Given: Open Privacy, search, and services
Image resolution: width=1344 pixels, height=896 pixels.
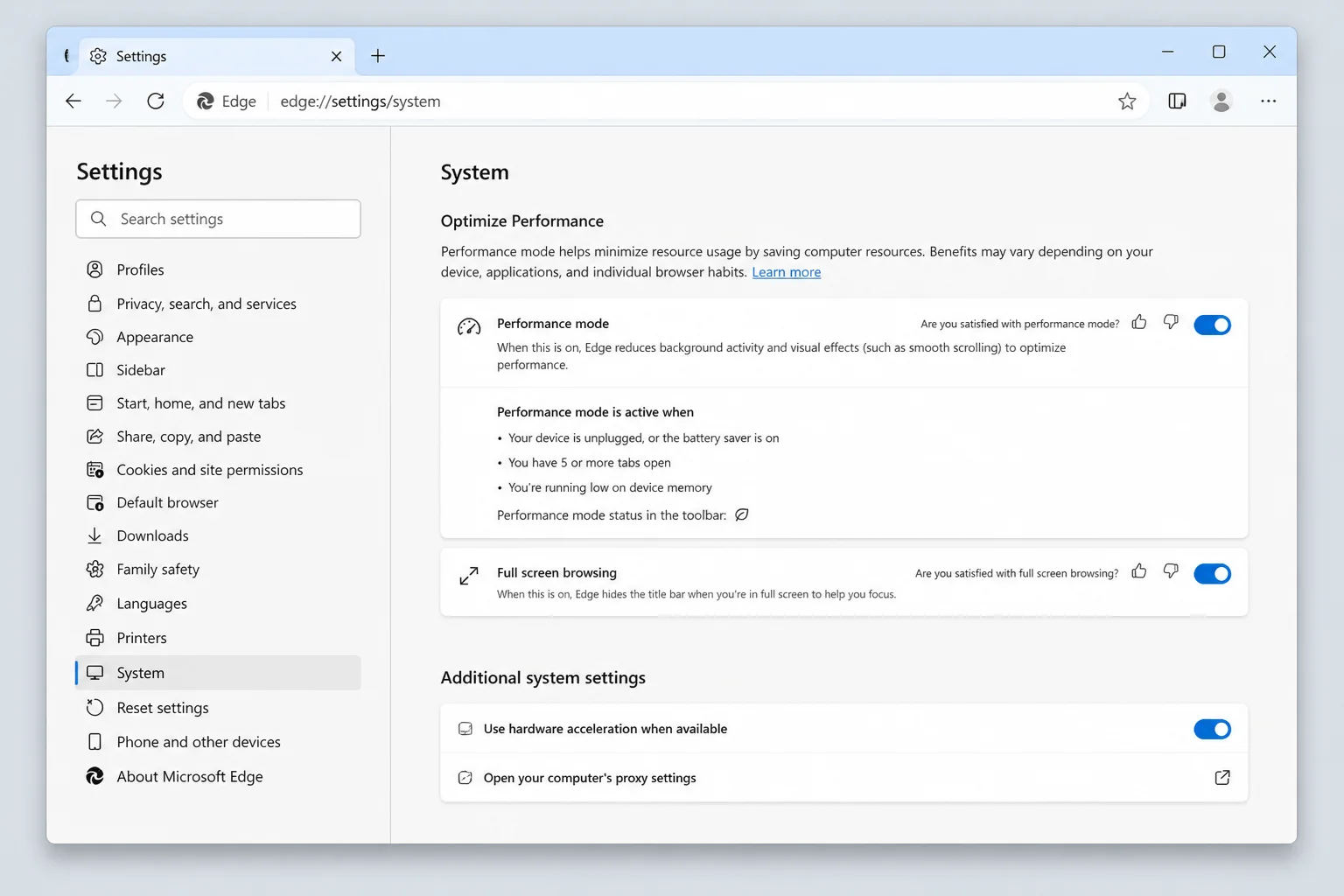Looking at the screenshot, I should point(218,304).
